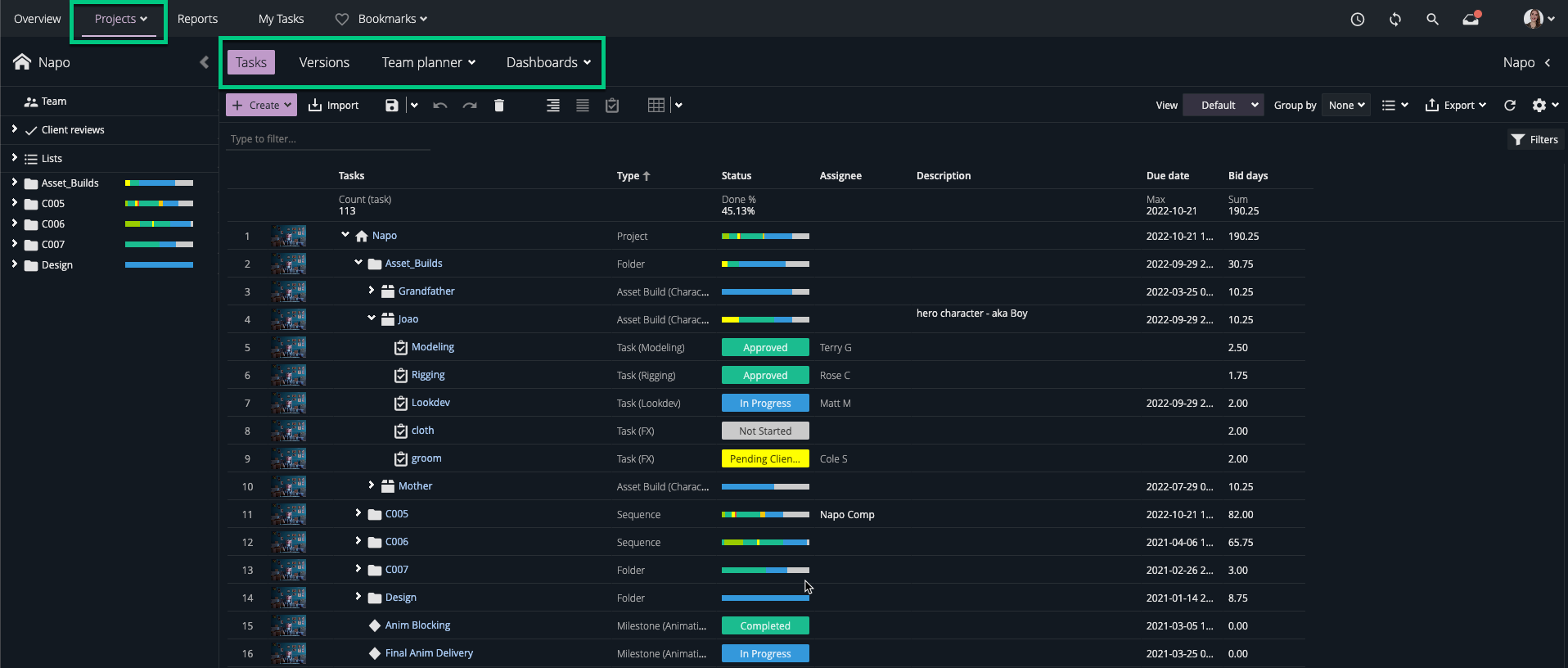Switch to the Versions tab
The width and height of the screenshot is (1568, 668).
324,62
